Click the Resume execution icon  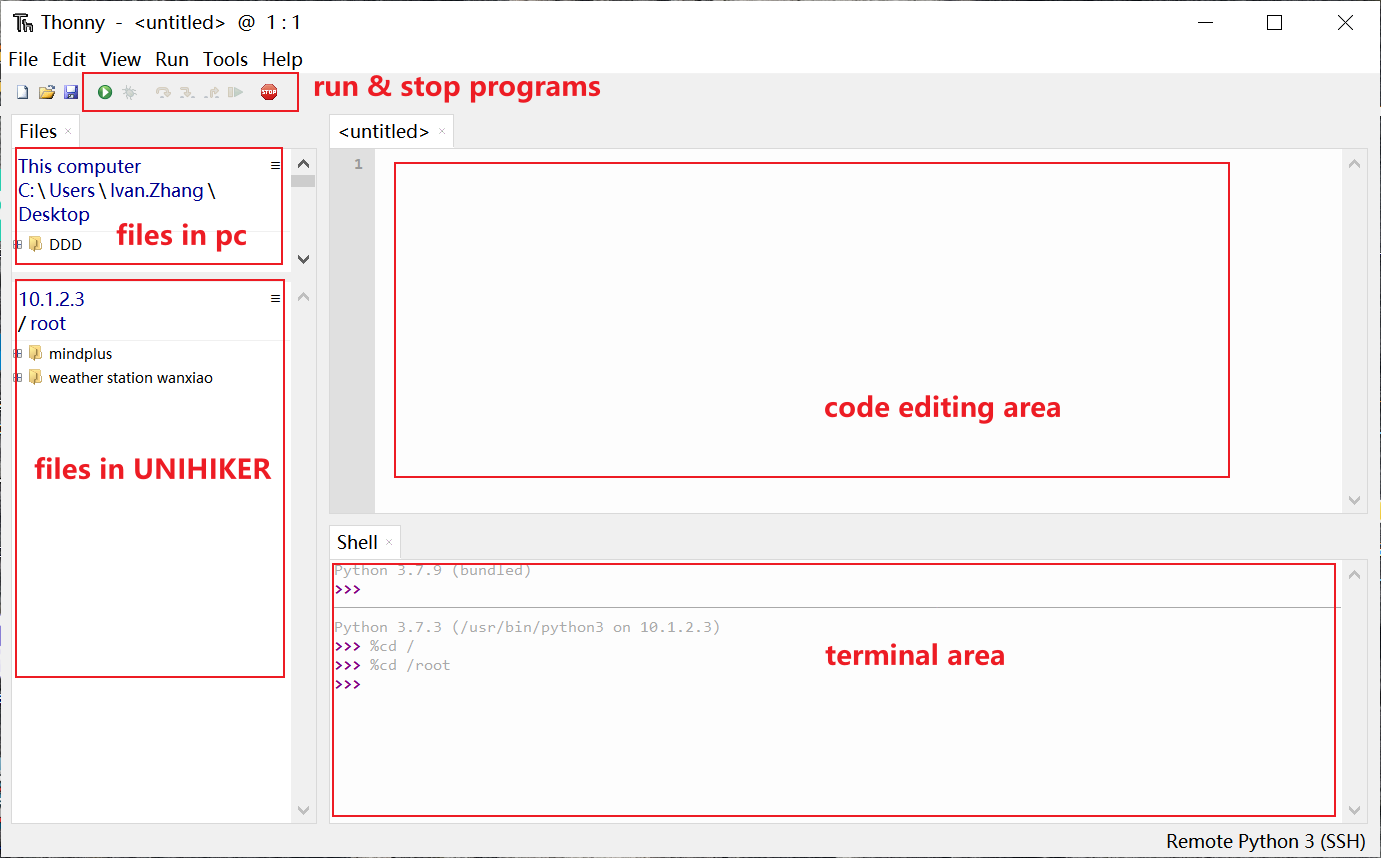tap(236, 91)
